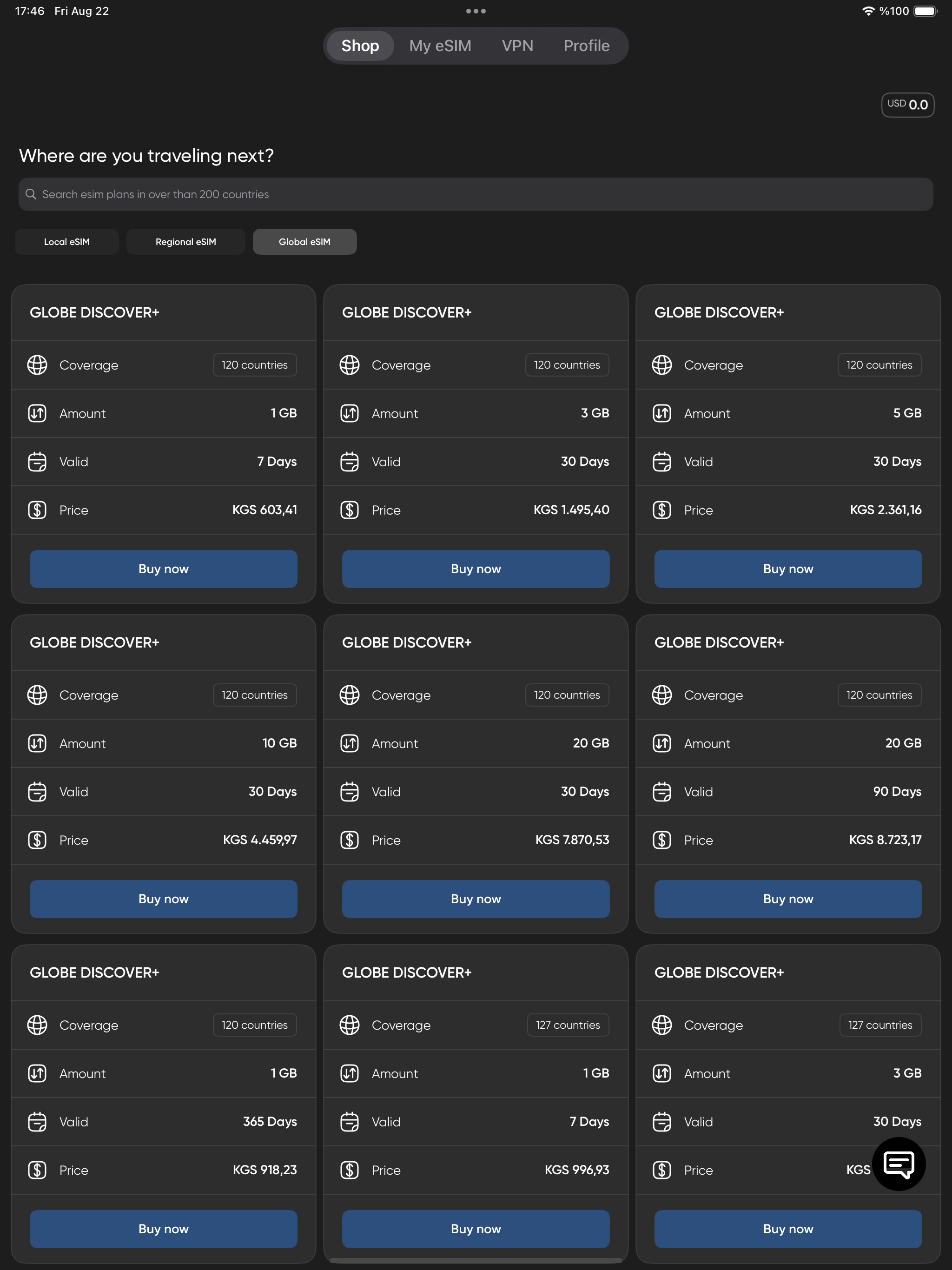Buy the KGS 996,93 plan

tap(476, 1229)
